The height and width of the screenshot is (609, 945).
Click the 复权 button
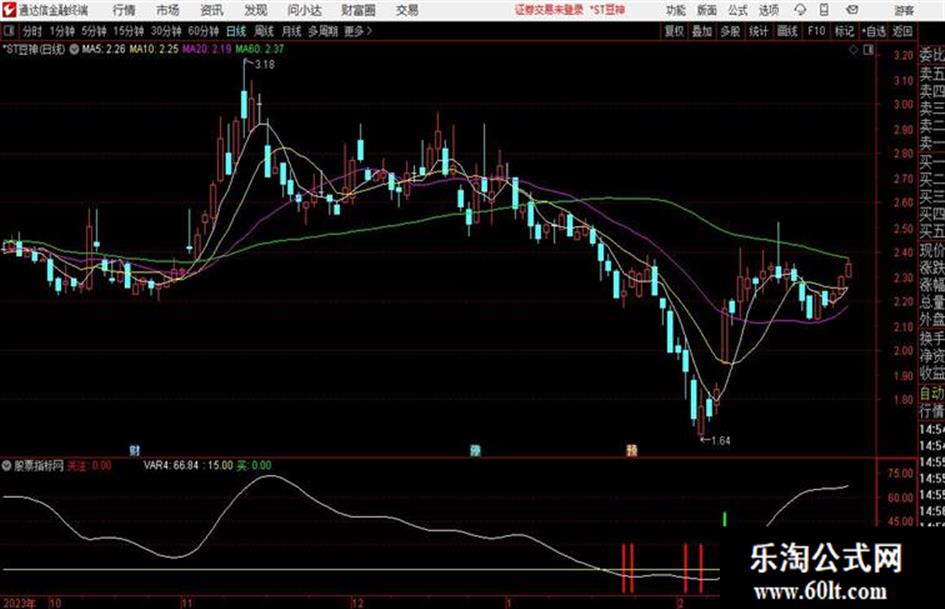(674, 31)
